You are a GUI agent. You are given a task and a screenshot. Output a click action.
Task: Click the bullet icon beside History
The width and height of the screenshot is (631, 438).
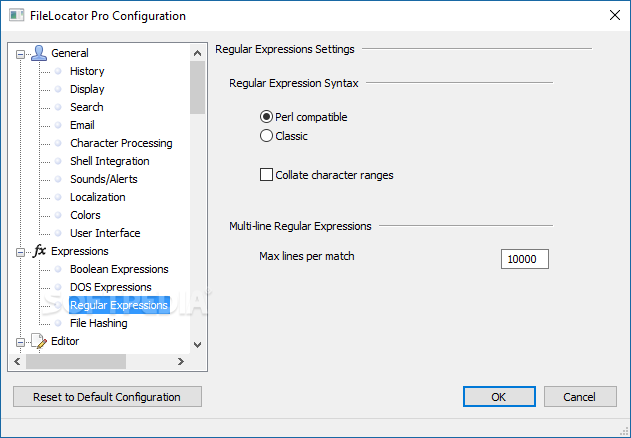point(58,71)
